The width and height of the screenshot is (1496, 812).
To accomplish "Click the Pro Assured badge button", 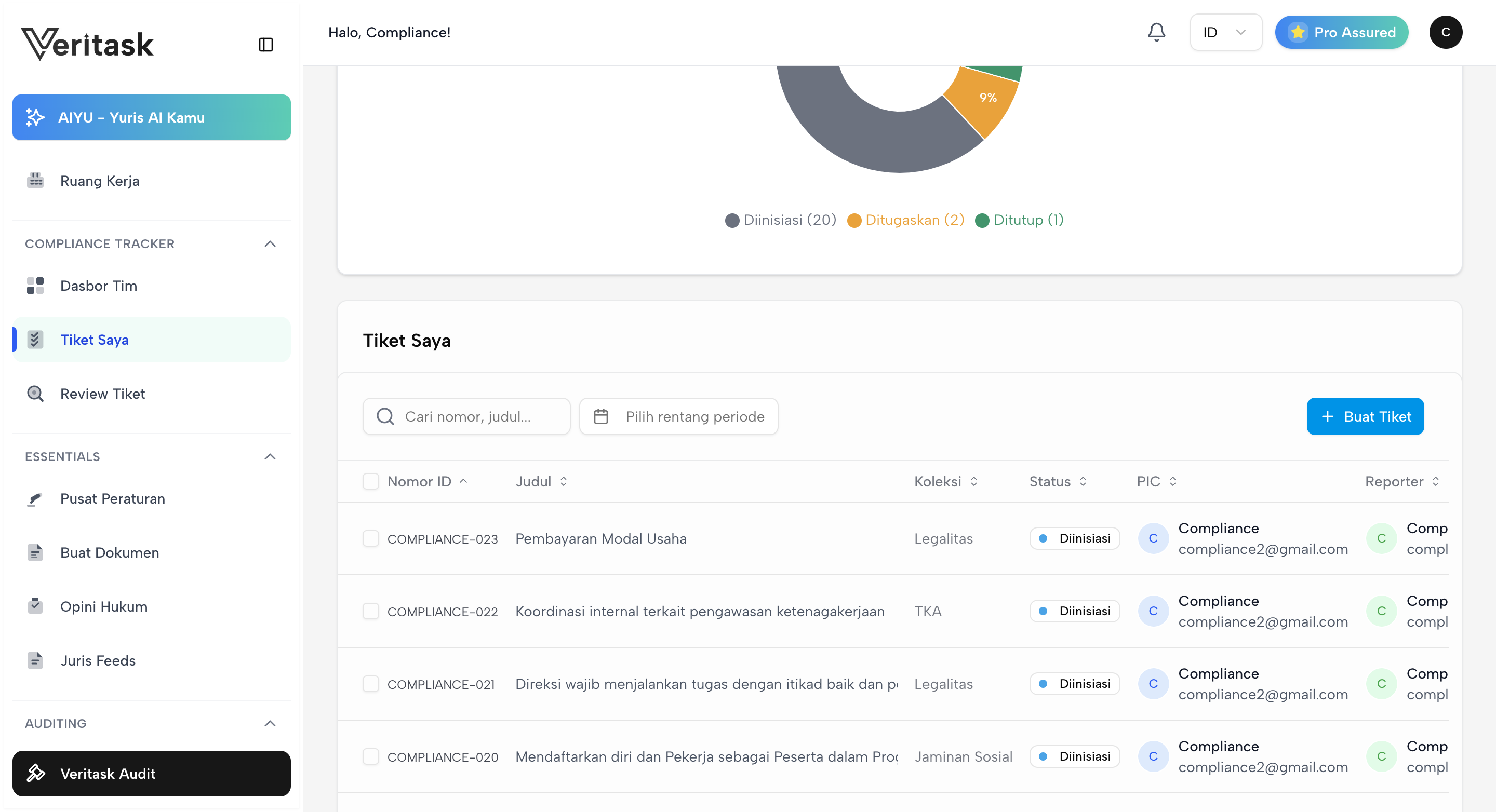I will click(x=1341, y=33).
